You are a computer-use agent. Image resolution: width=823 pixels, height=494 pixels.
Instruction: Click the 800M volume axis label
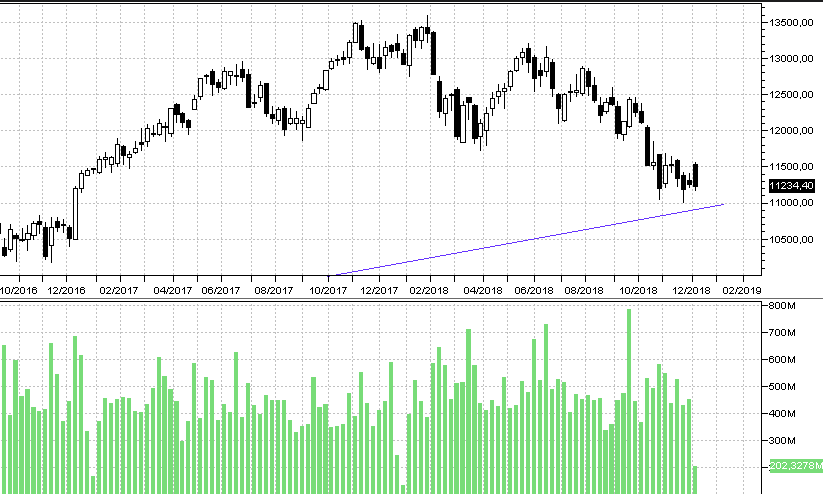[x=782, y=306]
